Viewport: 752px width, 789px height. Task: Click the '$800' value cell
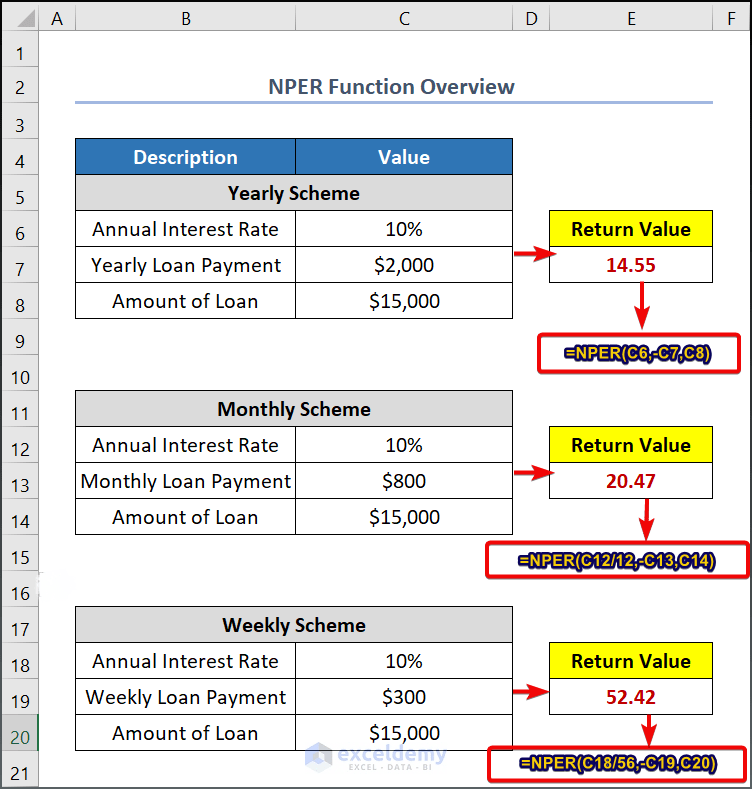(404, 481)
